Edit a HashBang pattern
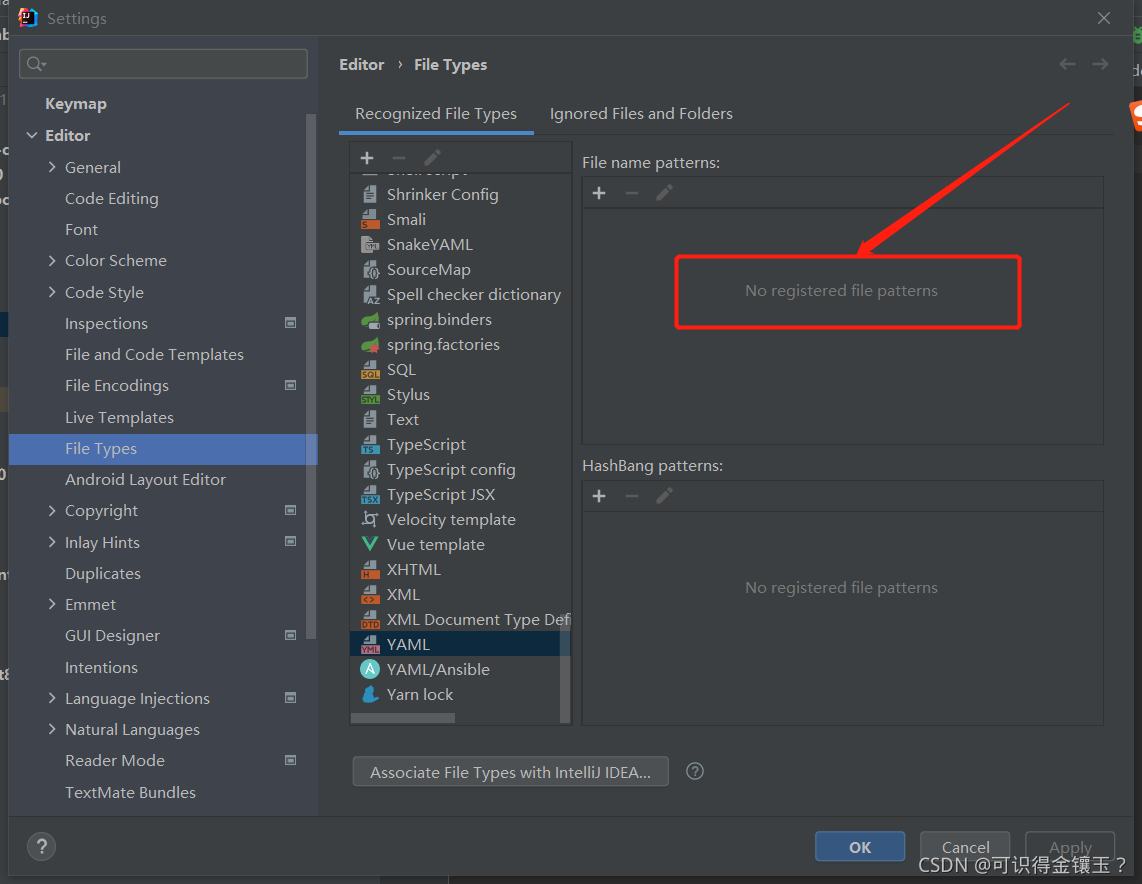Image resolution: width=1142 pixels, height=884 pixels. 664,496
